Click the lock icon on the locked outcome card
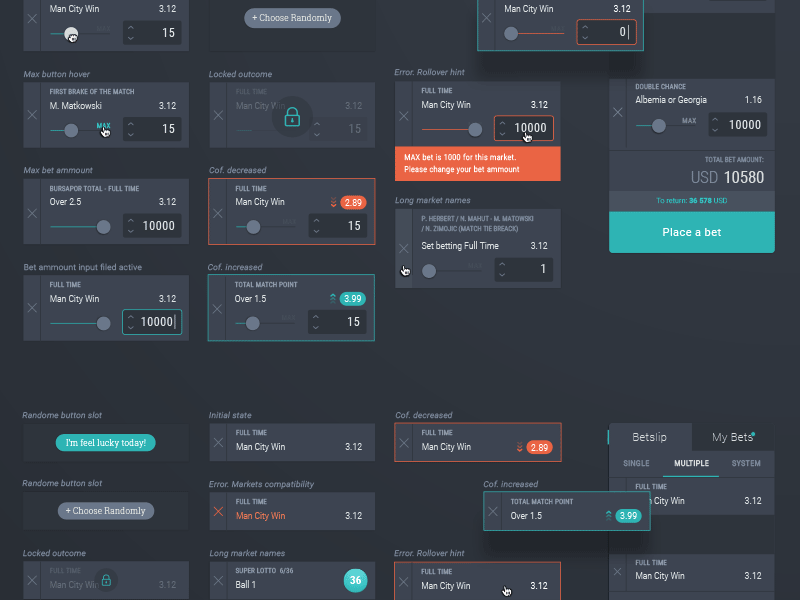Image resolution: width=800 pixels, height=600 pixels. tap(292, 117)
